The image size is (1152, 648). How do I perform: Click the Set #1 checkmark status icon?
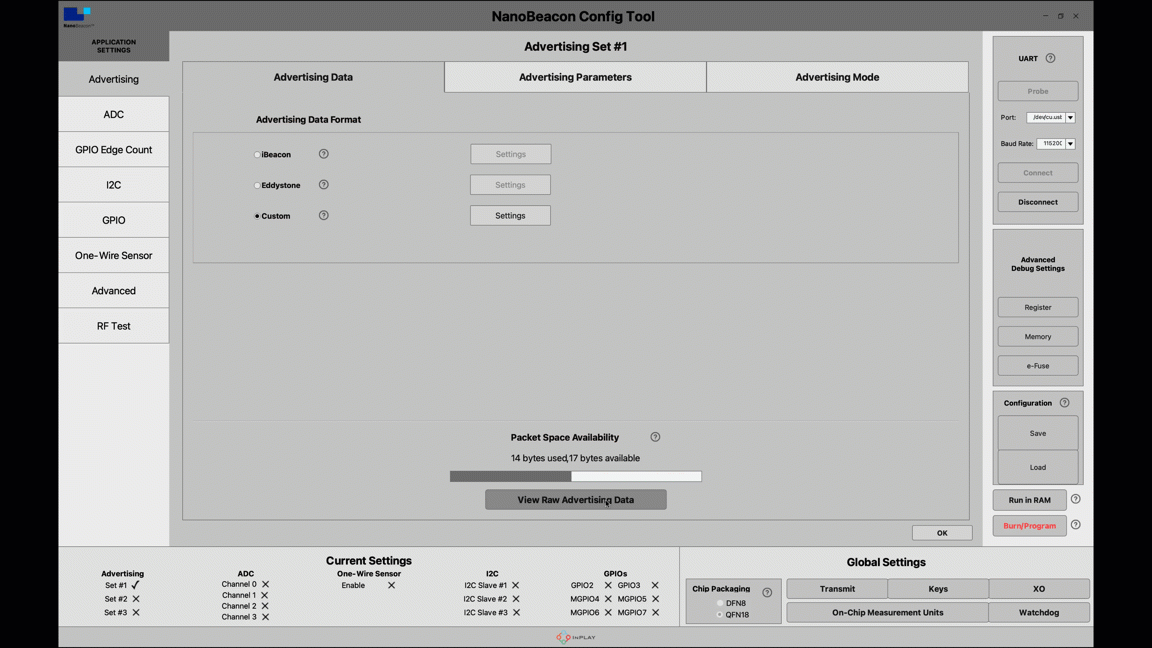[135, 585]
